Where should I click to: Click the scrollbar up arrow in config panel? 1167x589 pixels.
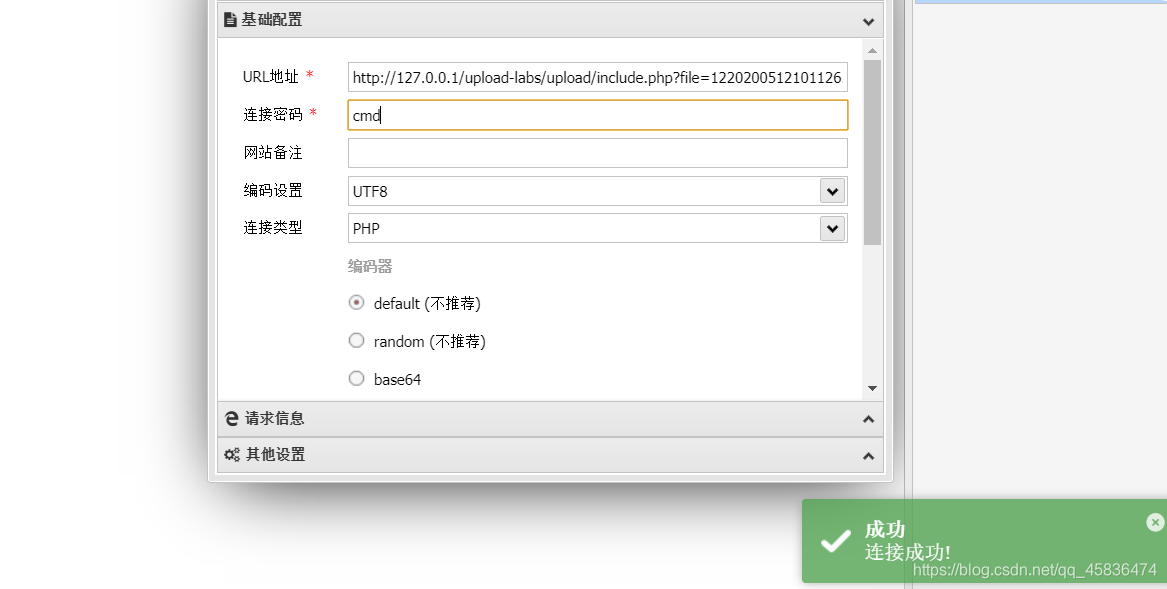pos(872,51)
